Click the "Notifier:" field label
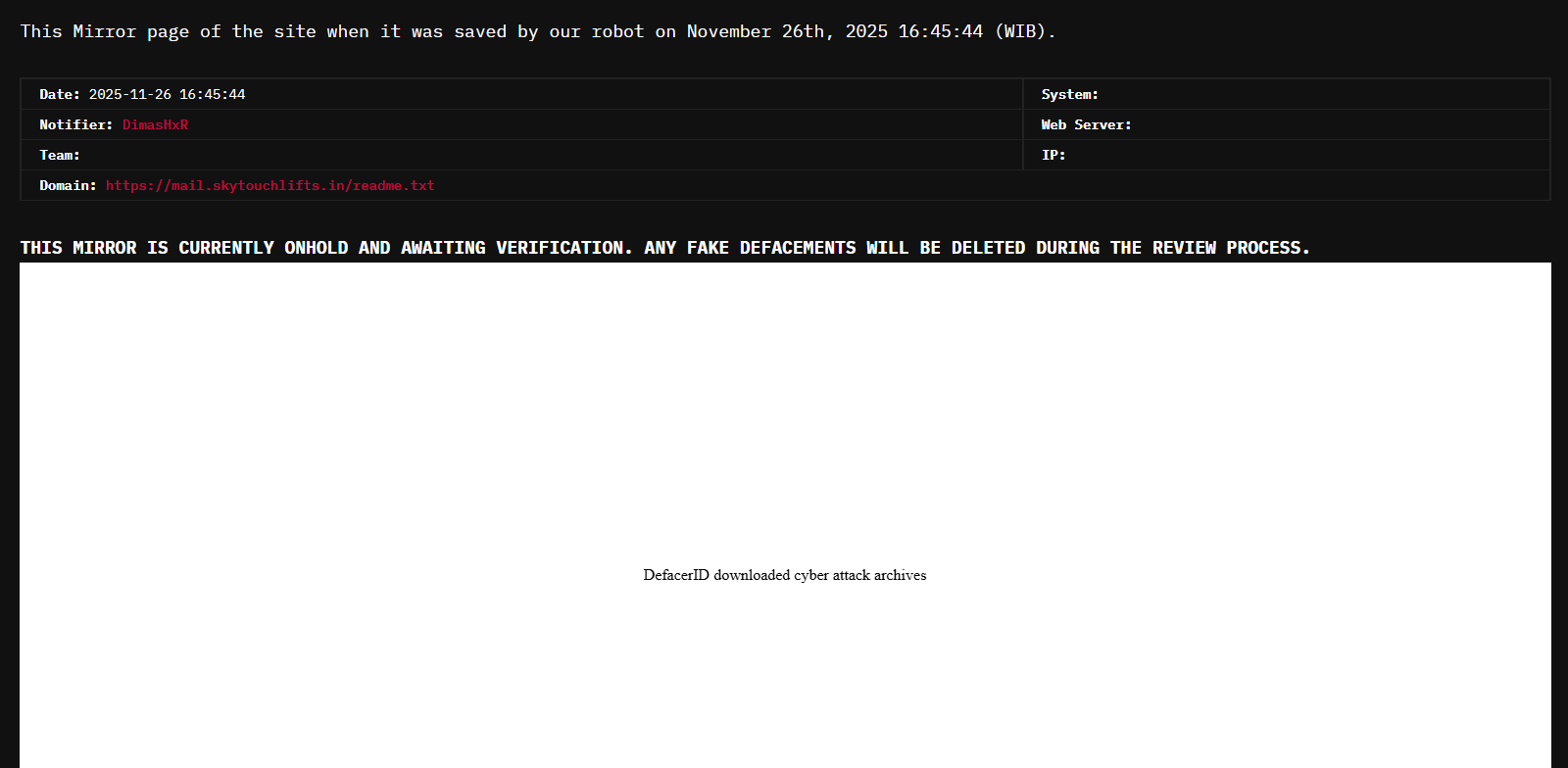 tap(75, 124)
